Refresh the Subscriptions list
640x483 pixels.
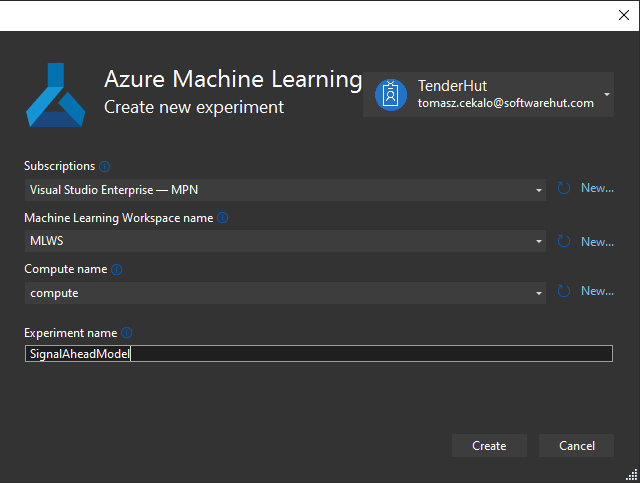coord(564,188)
